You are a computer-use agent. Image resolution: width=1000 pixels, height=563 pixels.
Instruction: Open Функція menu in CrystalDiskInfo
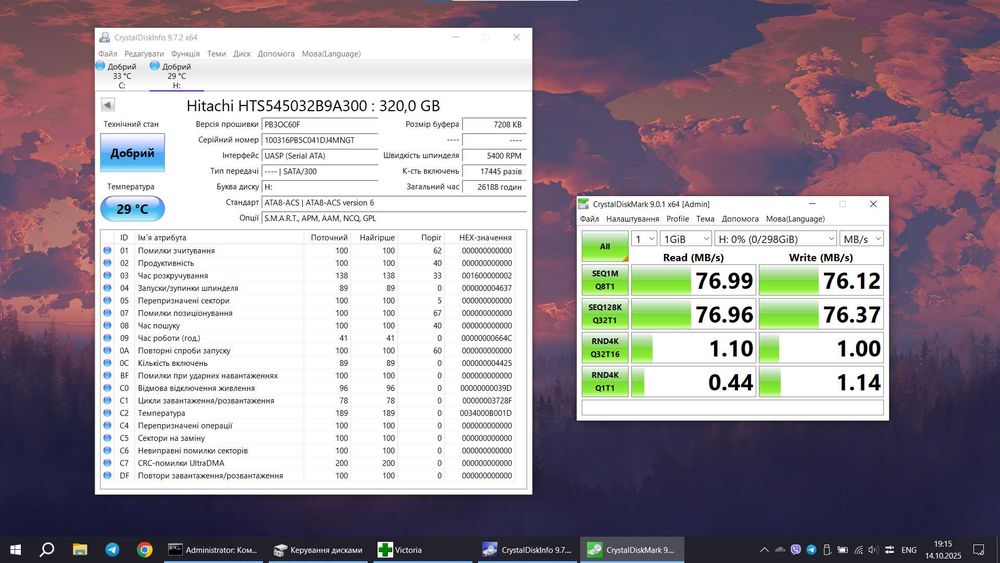[x=185, y=54]
